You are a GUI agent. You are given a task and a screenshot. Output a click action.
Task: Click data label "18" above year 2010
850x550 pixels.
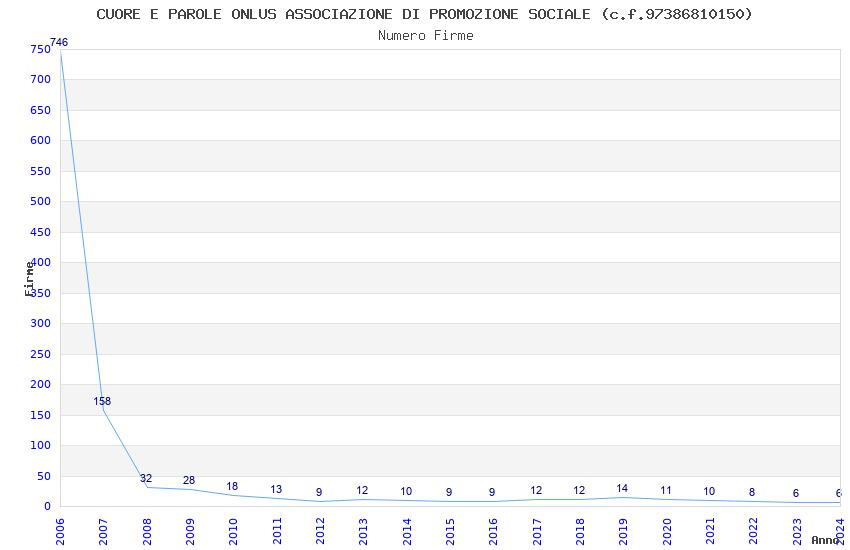(232, 486)
